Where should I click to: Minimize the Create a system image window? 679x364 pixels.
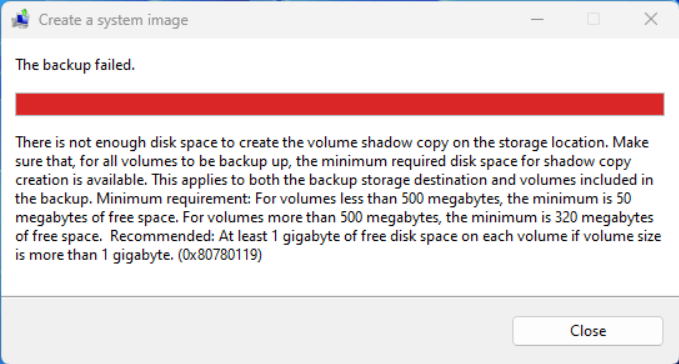point(537,19)
